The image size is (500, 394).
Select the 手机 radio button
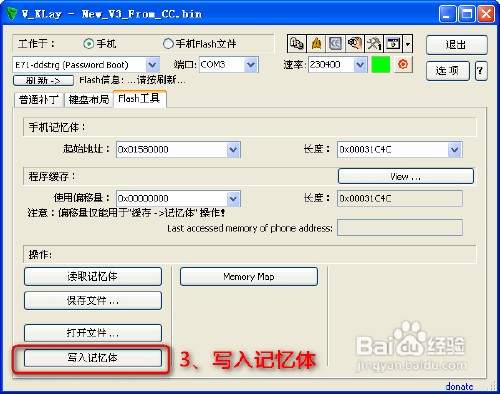point(88,44)
